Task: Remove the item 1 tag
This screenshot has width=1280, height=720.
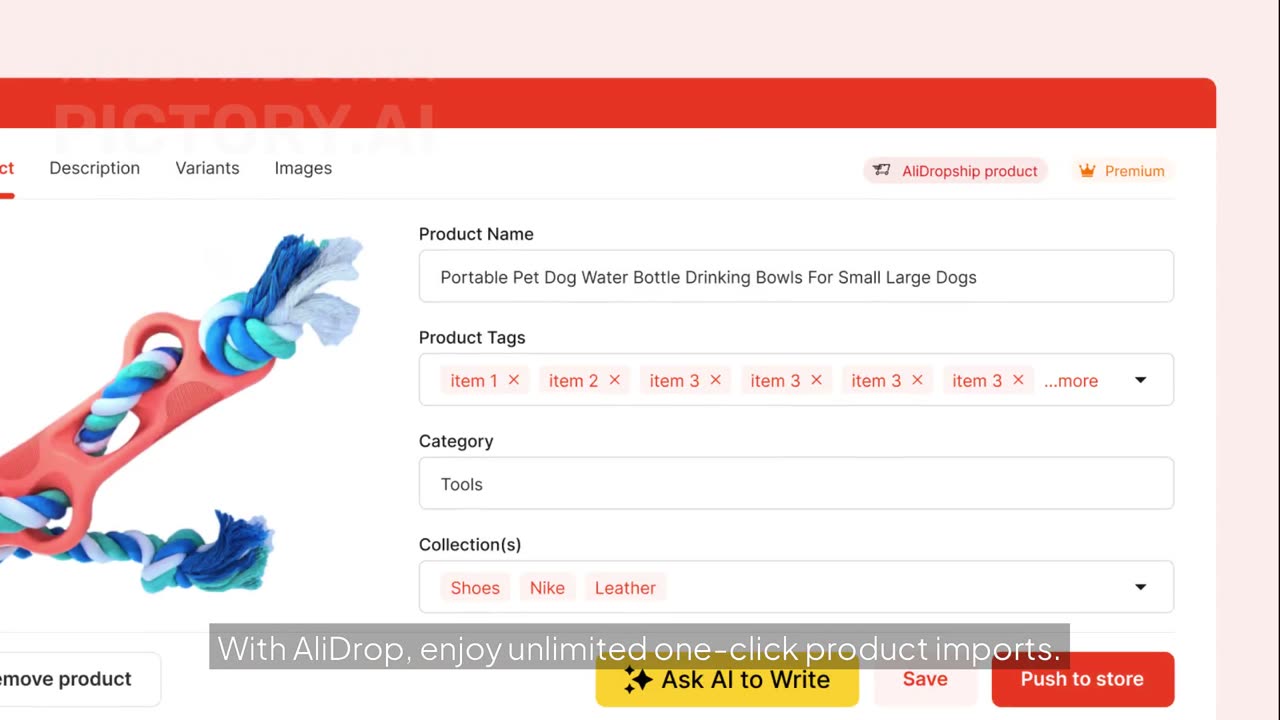Action: (514, 380)
